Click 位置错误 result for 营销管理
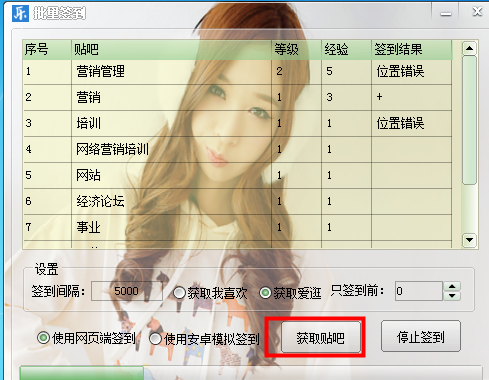 [x=400, y=71]
